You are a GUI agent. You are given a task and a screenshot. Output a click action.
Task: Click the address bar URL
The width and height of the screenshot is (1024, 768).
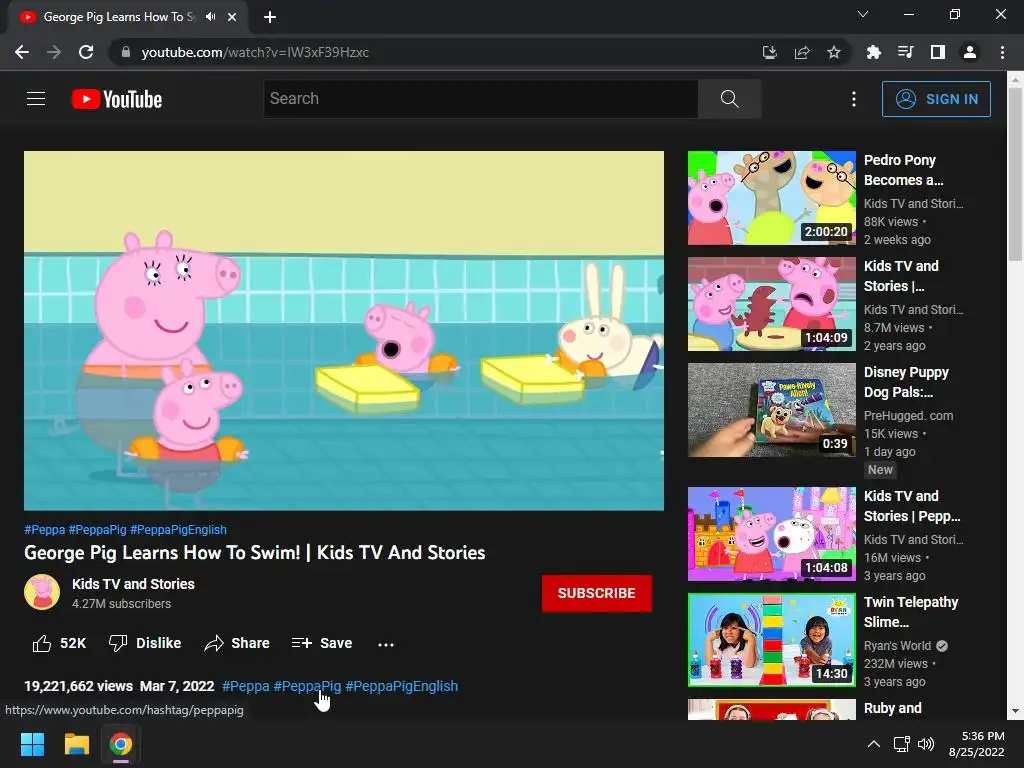click(255, 52)
